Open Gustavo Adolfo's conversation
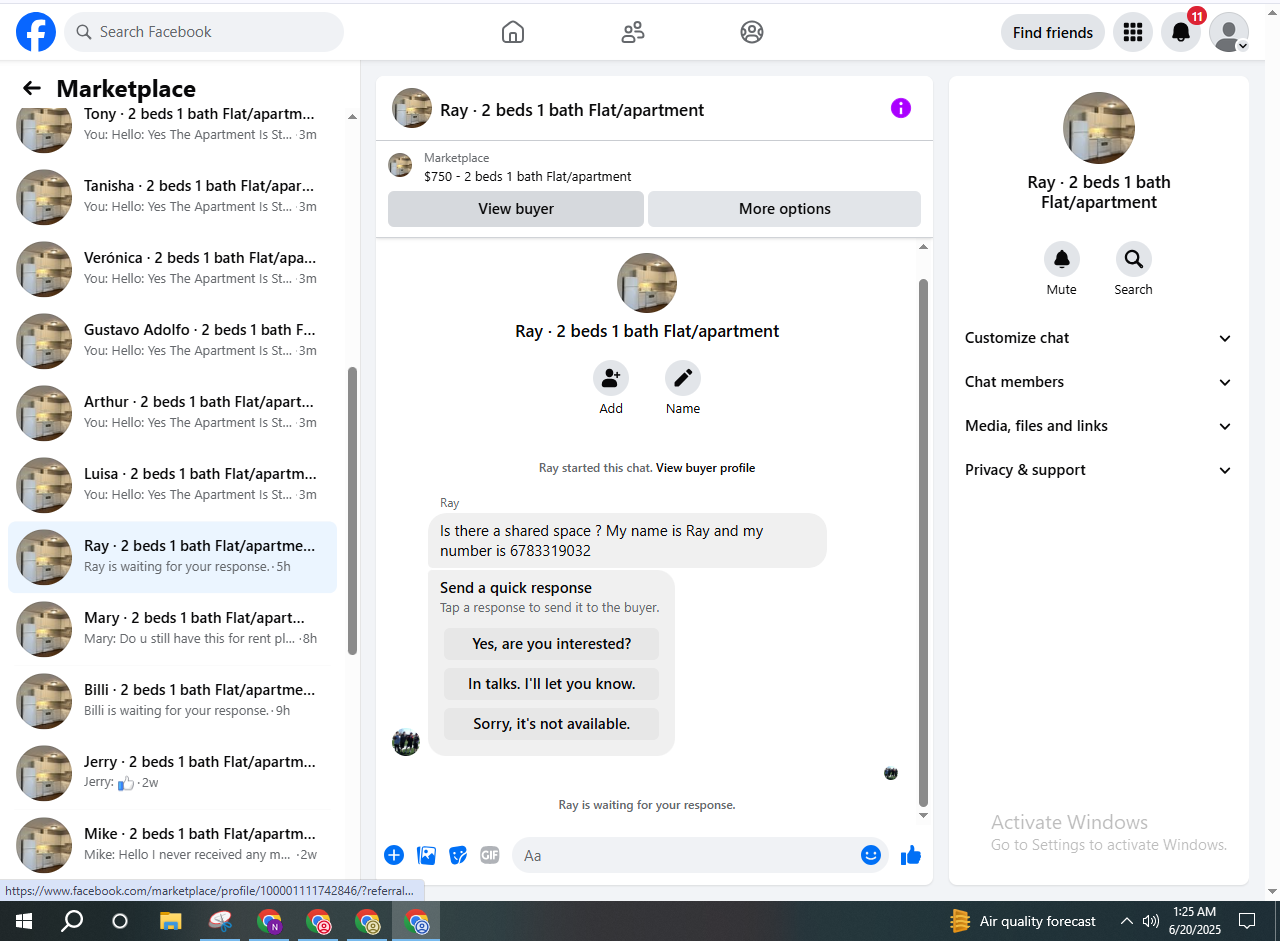The image size is (1280, 941). click(x=172, y=341)
